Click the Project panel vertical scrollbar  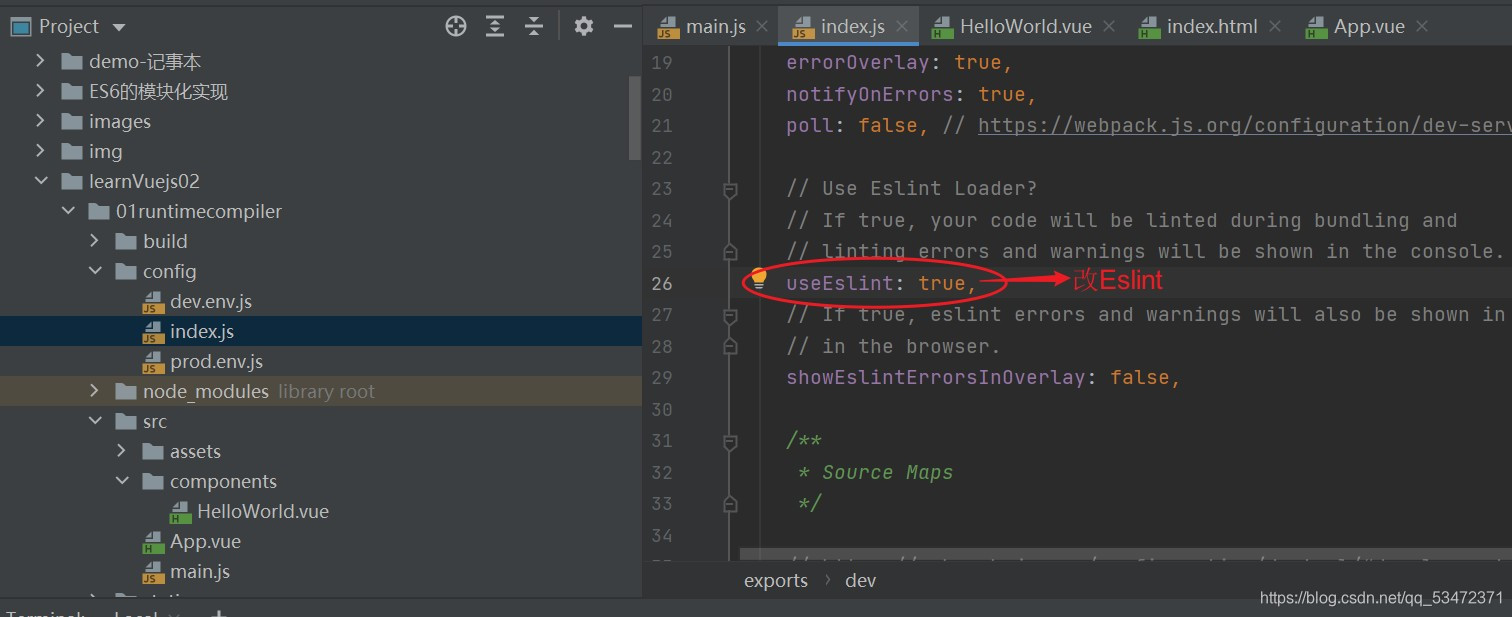(635, 117)
